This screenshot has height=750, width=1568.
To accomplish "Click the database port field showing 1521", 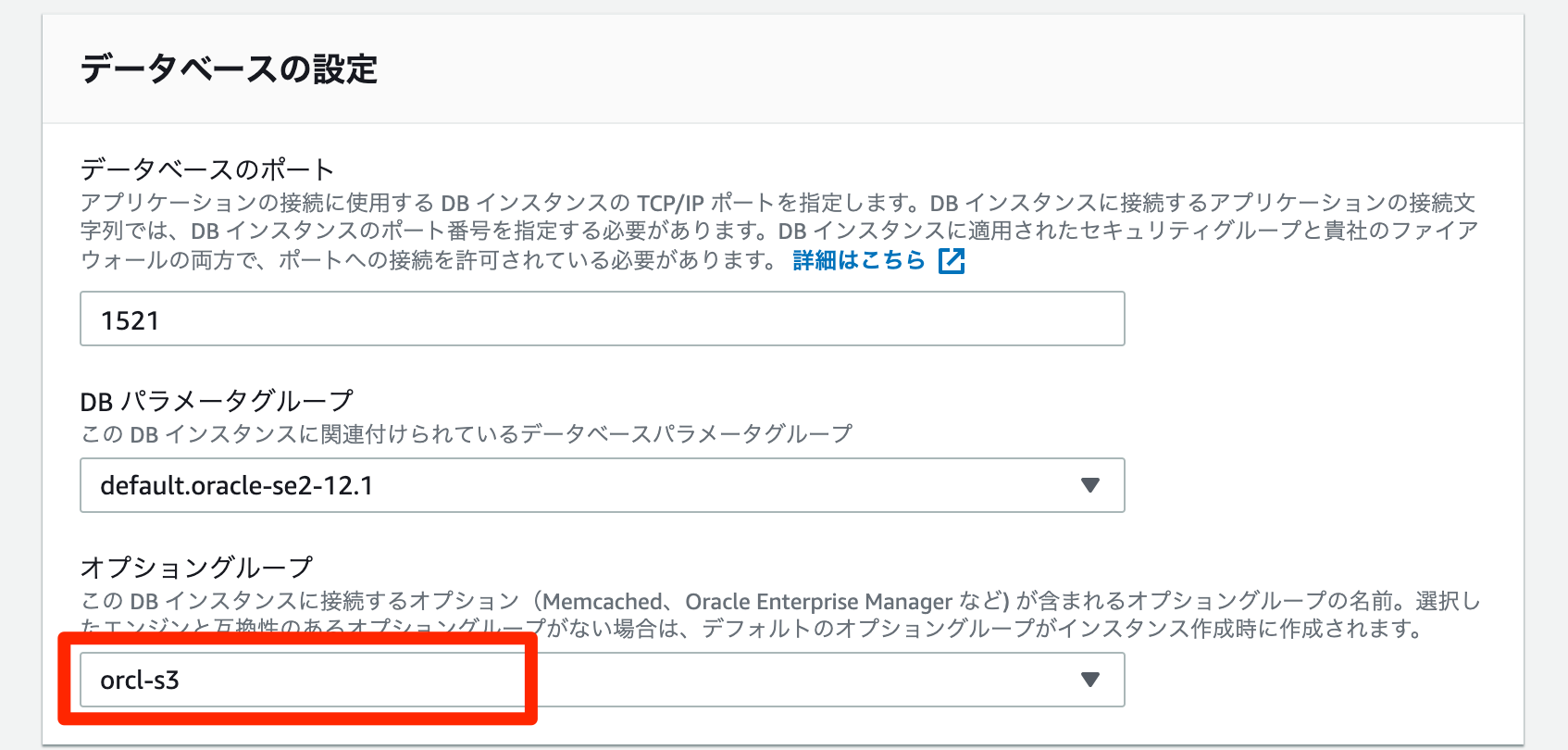I will [603, 319].
